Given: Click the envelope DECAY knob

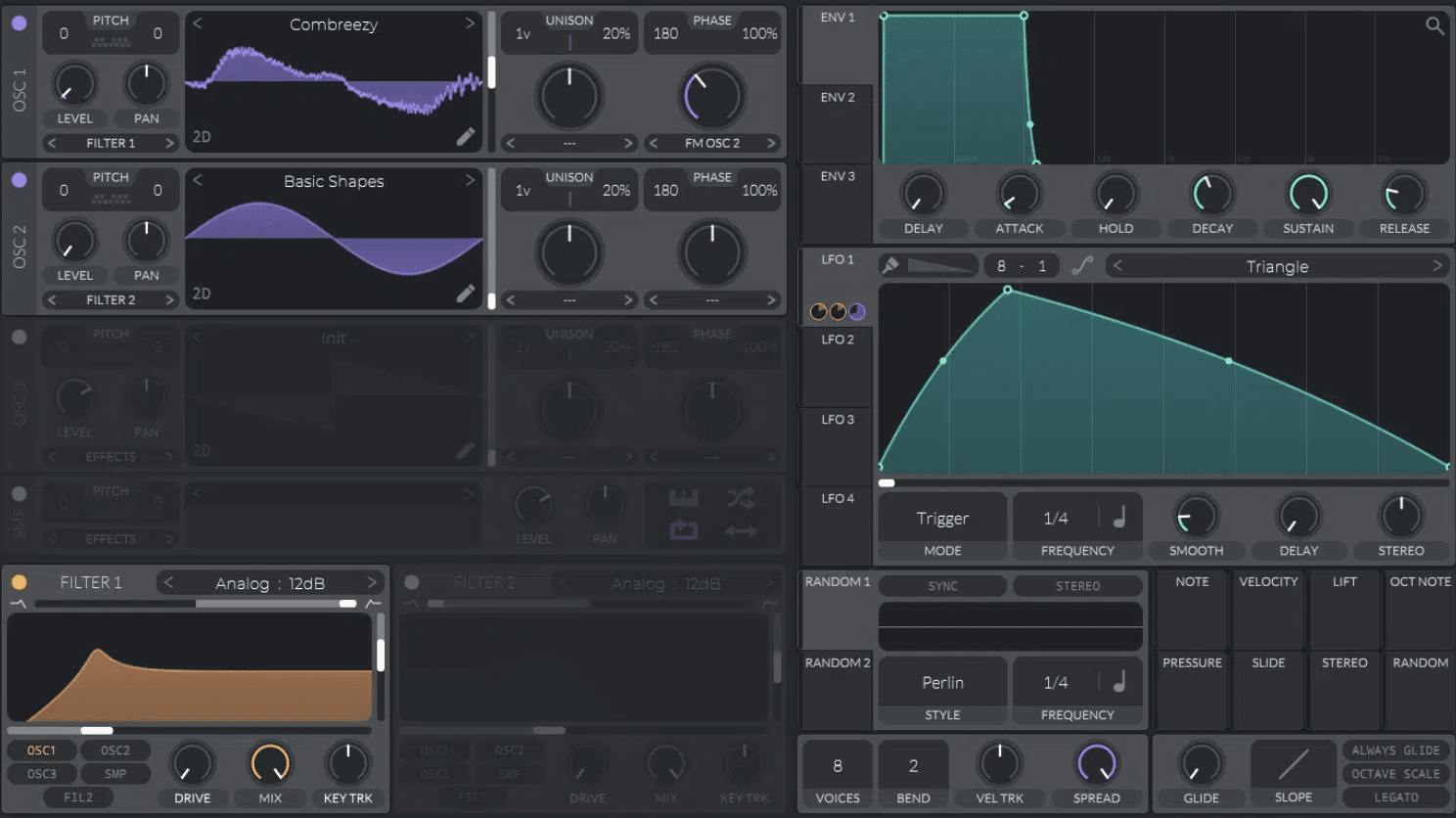Looking at the screenshot, I should tap(1212, 194).
